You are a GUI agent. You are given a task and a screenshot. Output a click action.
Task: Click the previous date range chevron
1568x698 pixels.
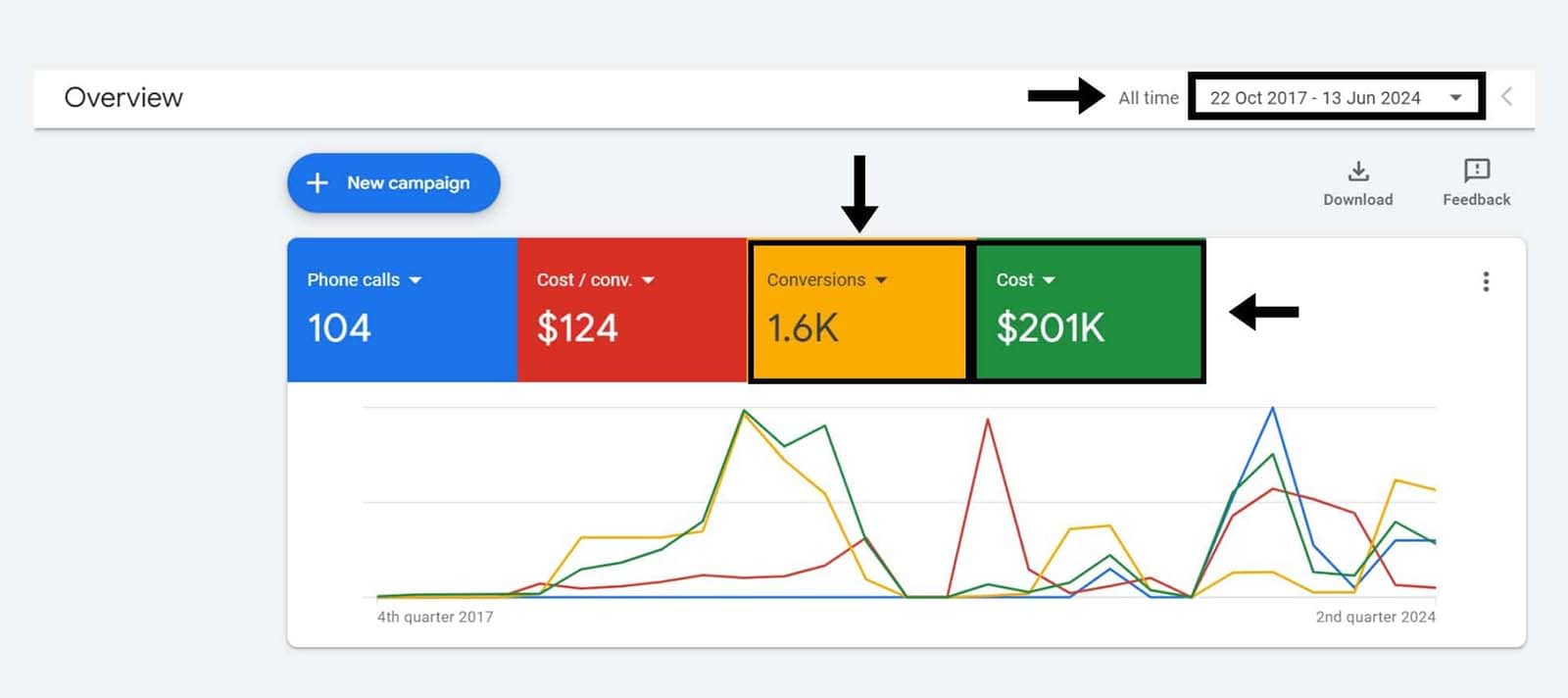[x=1507, y=97]
